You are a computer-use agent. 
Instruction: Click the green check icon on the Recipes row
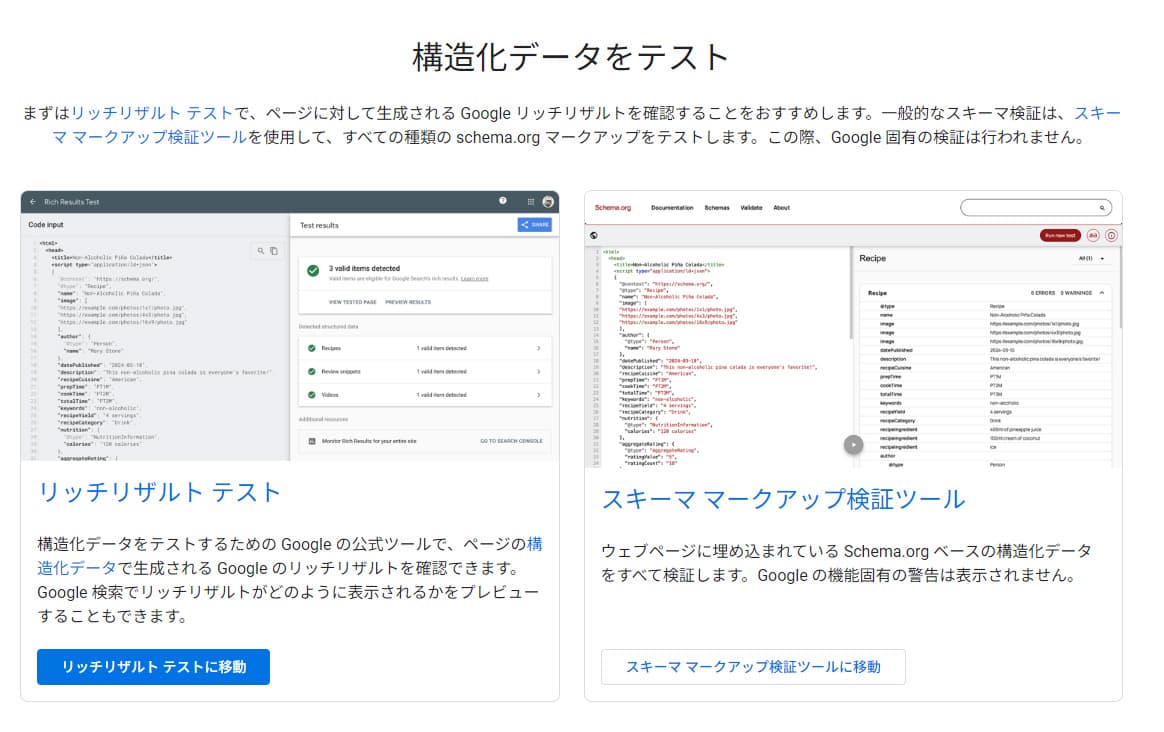coord(312,348)
